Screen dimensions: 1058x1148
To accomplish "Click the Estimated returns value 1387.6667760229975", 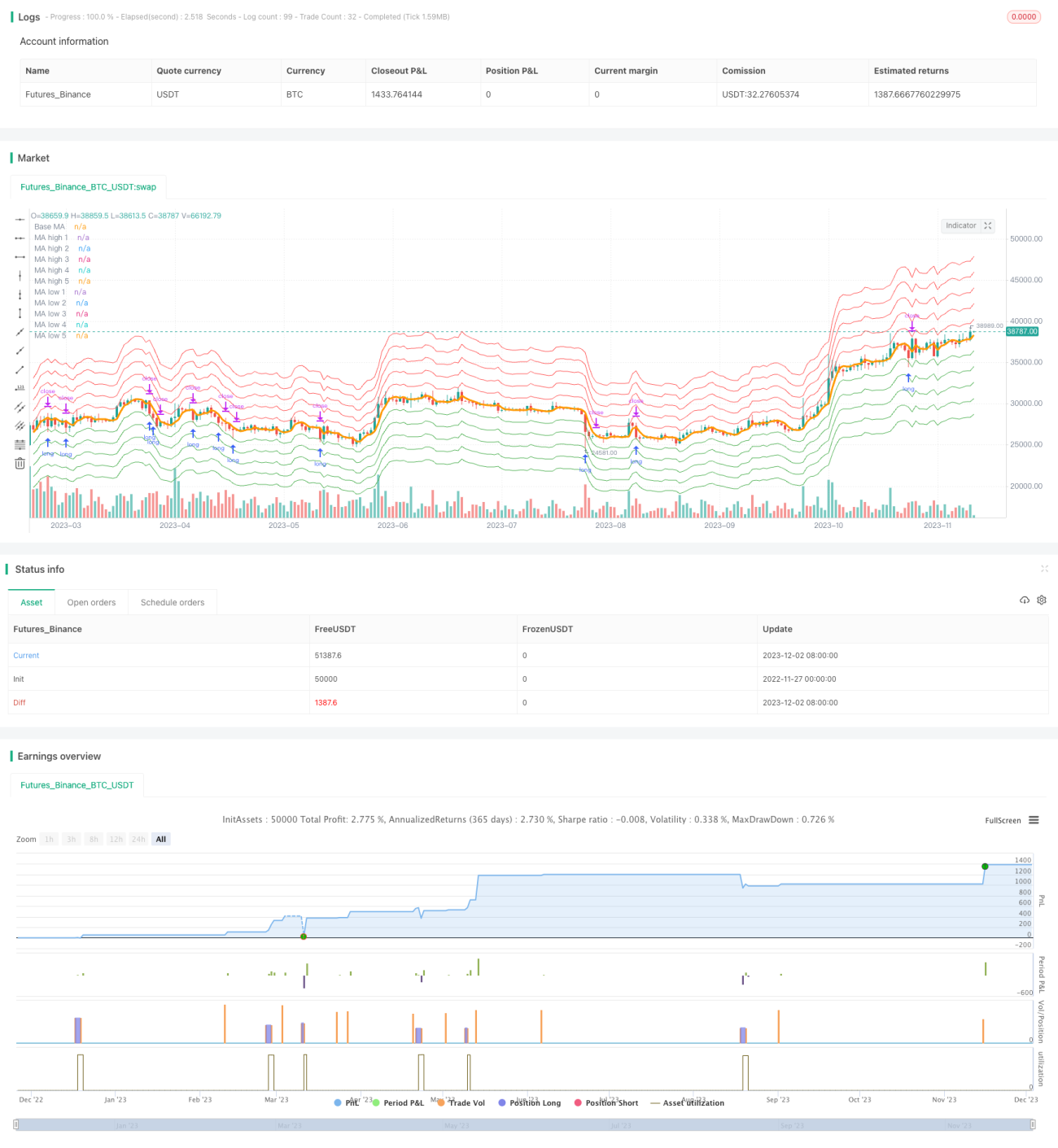I will pyautogui.click(x=917, y=94).
